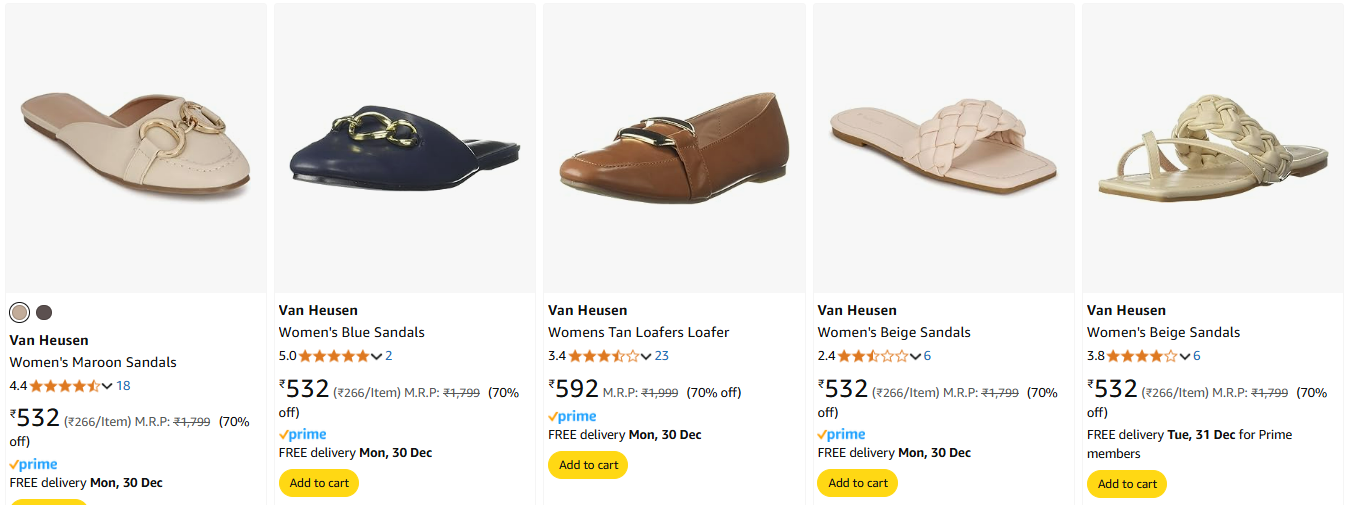
Task: Click the five-star rating of Women's Blue Sandals
Action: (x=334, y=356)
